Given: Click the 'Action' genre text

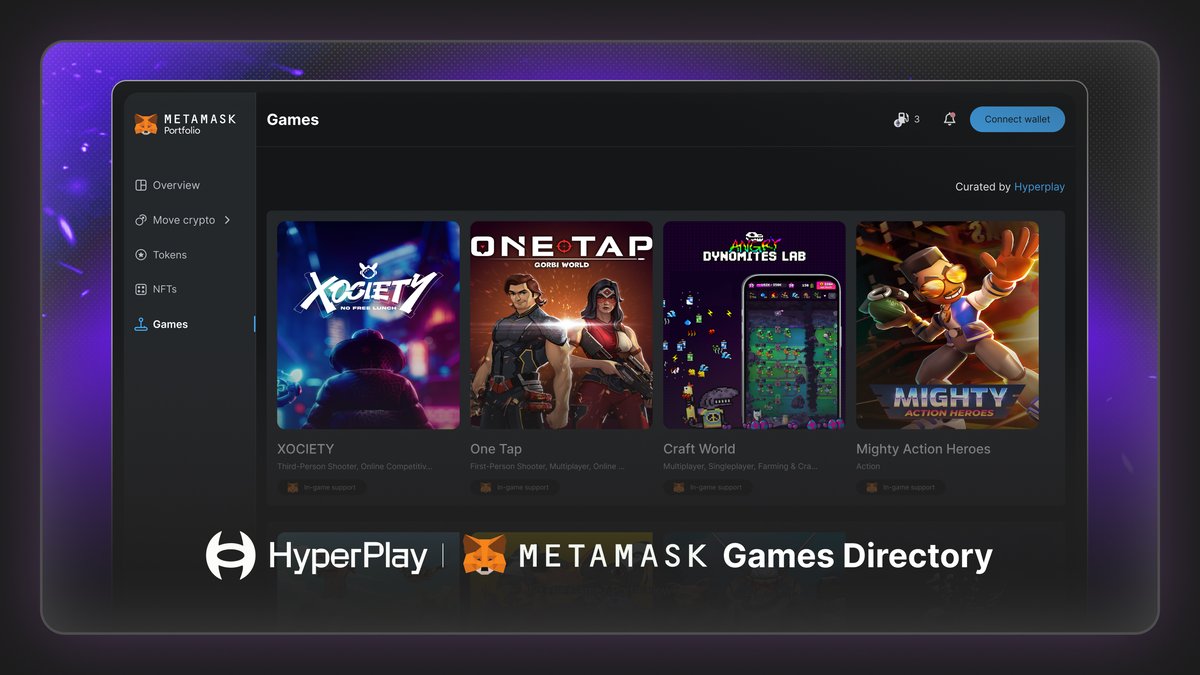Looking at the screenshot, I should point(868,466).
